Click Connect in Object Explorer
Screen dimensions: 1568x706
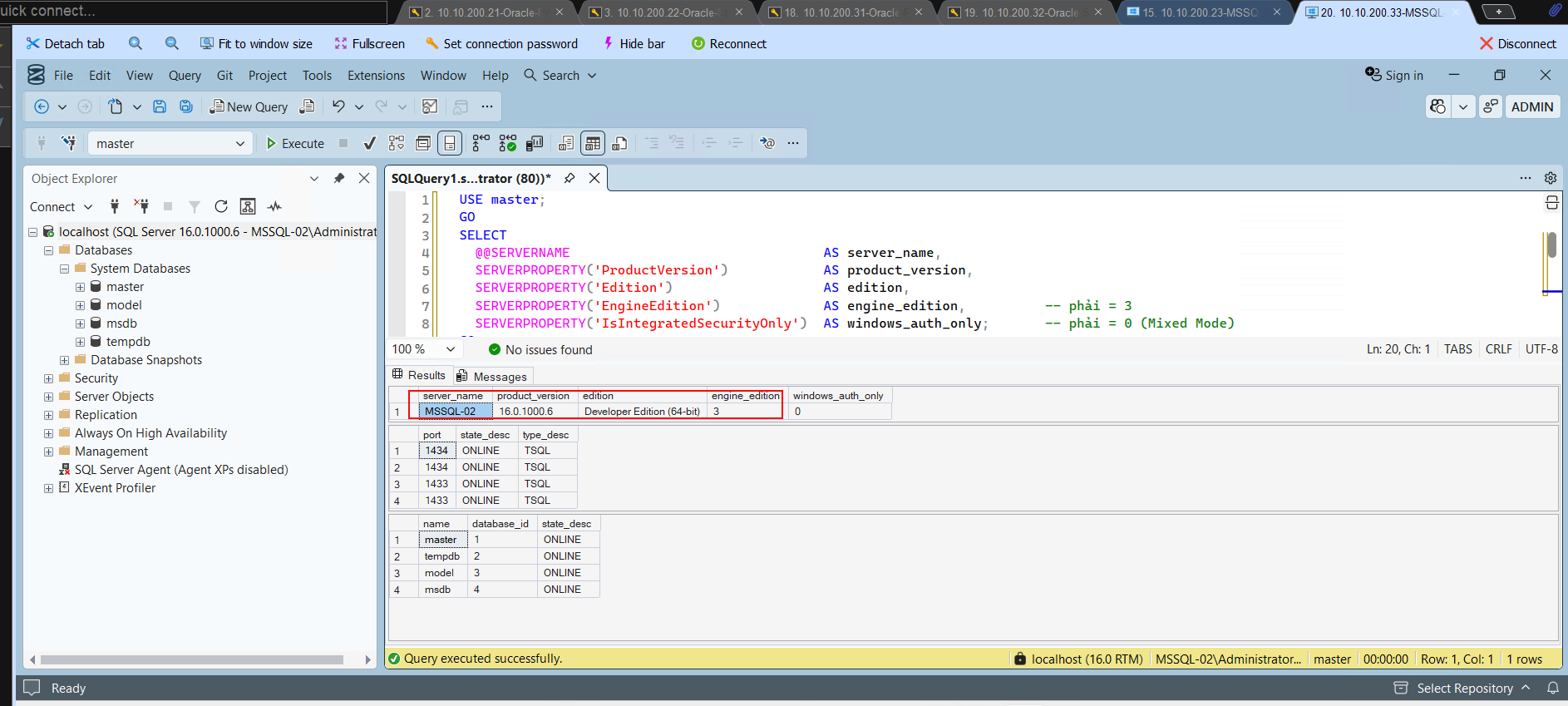[61, 206]
